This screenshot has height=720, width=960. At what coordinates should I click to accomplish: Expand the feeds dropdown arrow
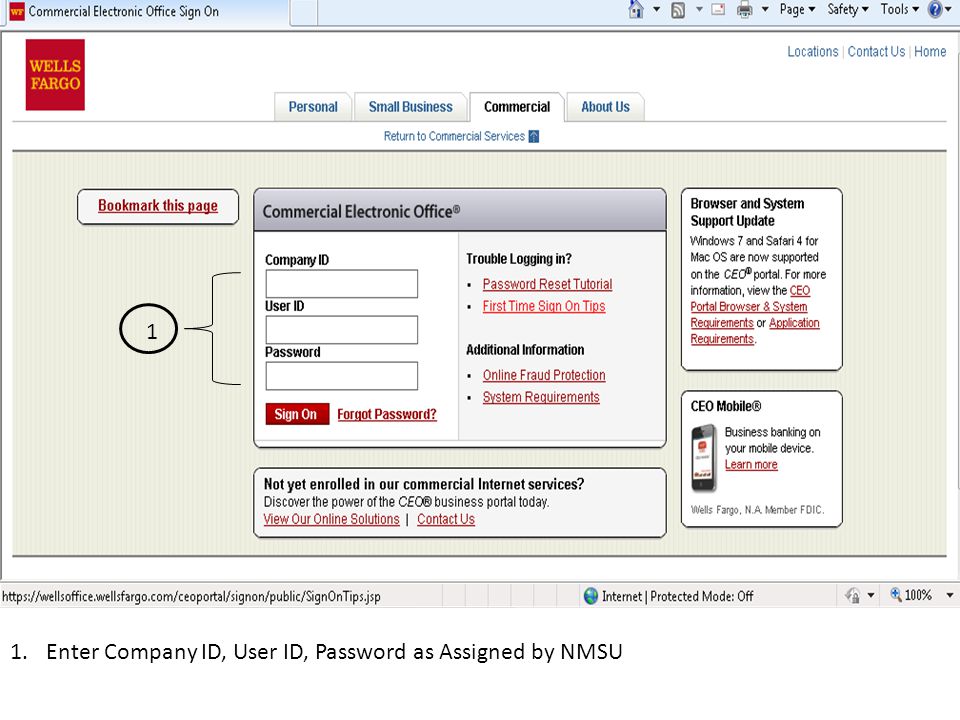699,9
